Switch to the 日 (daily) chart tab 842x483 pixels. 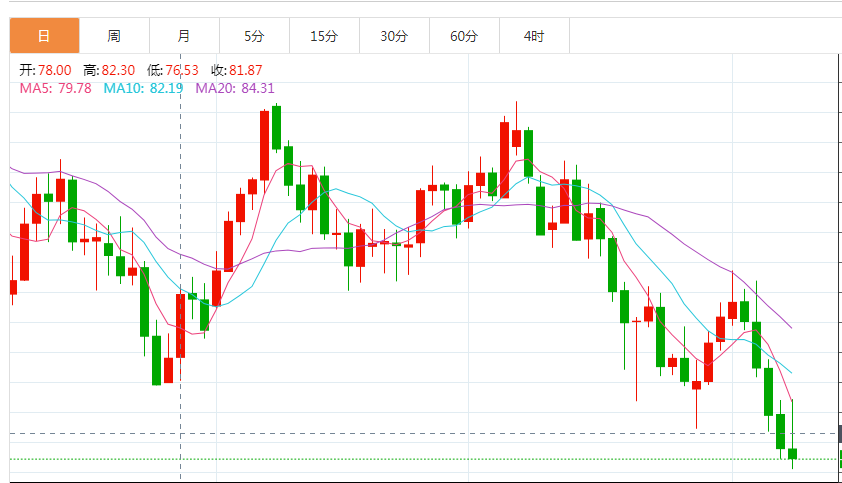coord(44,36)
